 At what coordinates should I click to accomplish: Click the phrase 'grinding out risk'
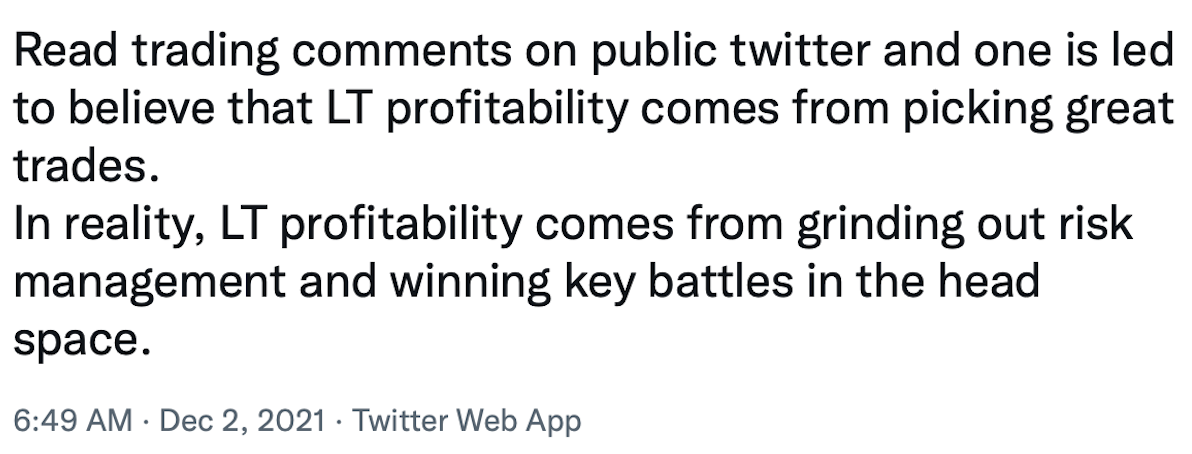(965, 224)
